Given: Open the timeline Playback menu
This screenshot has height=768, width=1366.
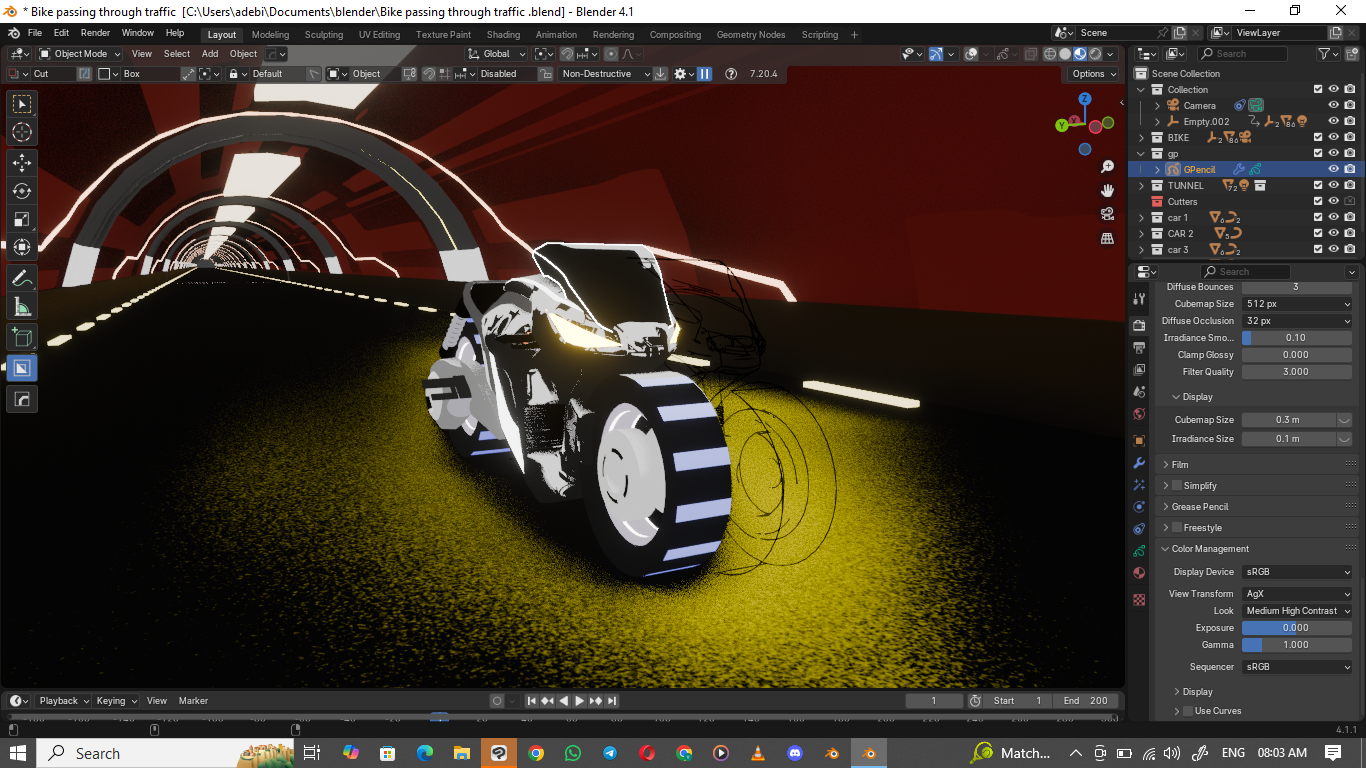Looking at the screenshot, I should coord(63,701).
